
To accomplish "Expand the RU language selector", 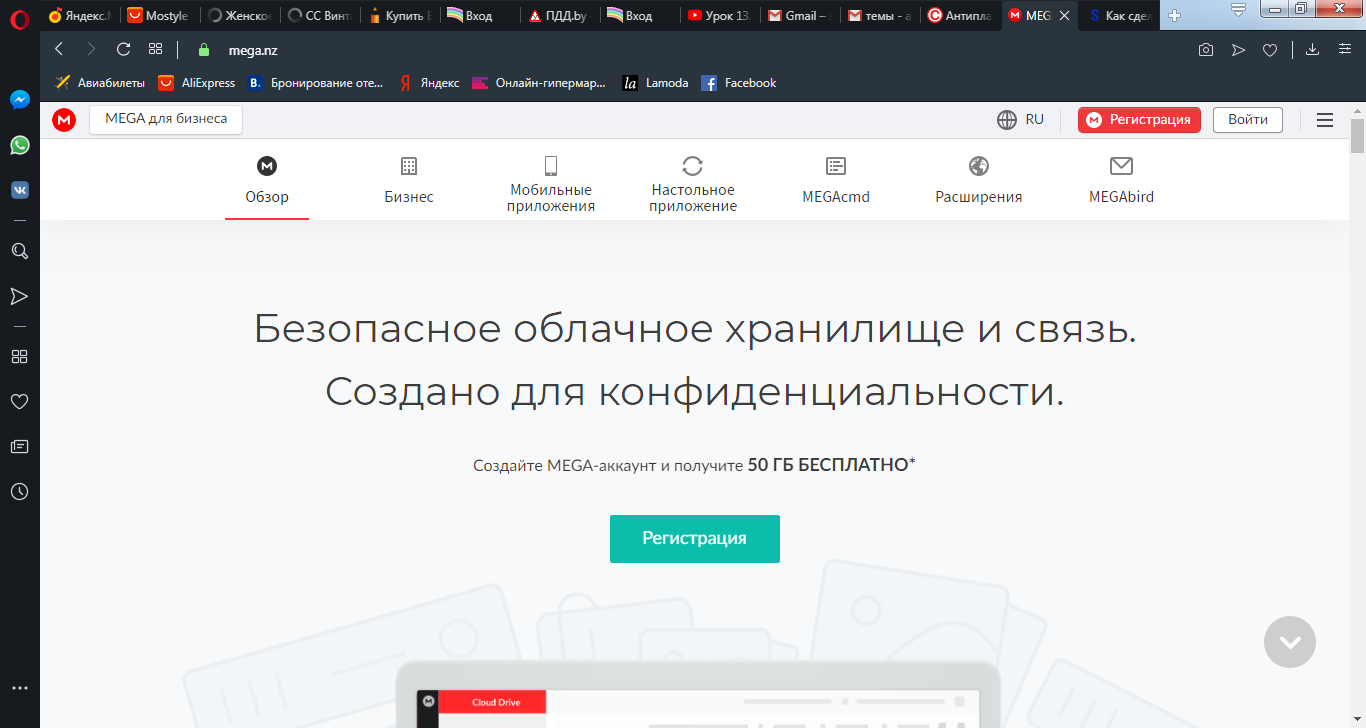I will [1021, 120].
